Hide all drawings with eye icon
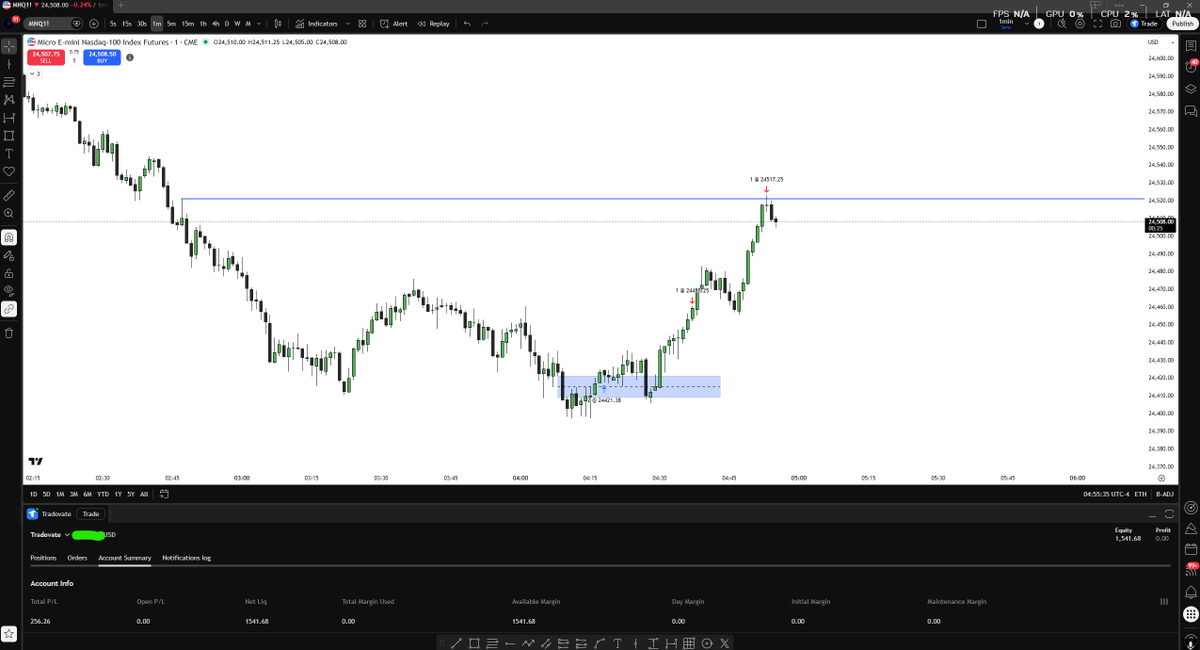The image size is (1200, 650). pyautogui.click(x=9, y=291)
